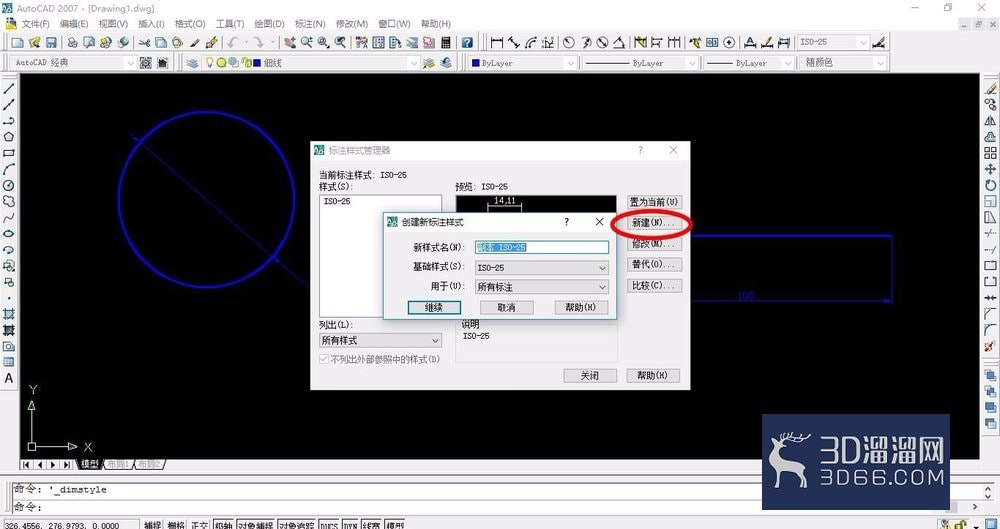Toggle 捕捉 snap mode in status bar
The width and height of the screenshot is (1000, 529).
[152, 525]
